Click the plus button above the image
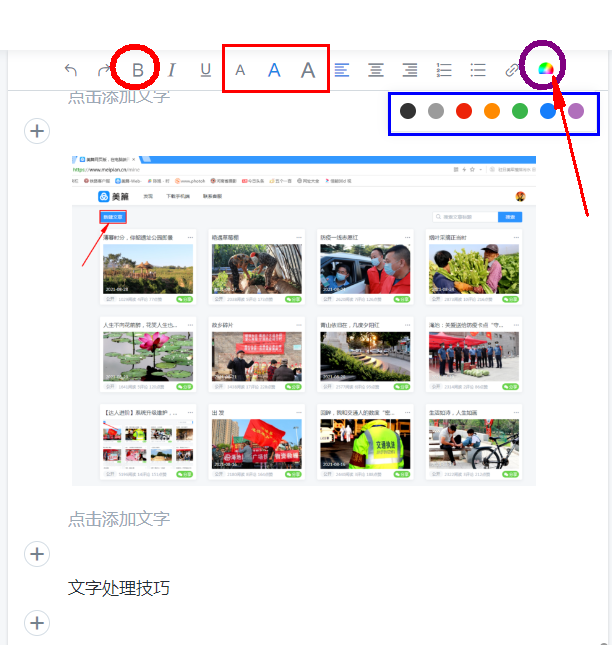Viewport: 612px width, 645px height. tap(37, 131)
